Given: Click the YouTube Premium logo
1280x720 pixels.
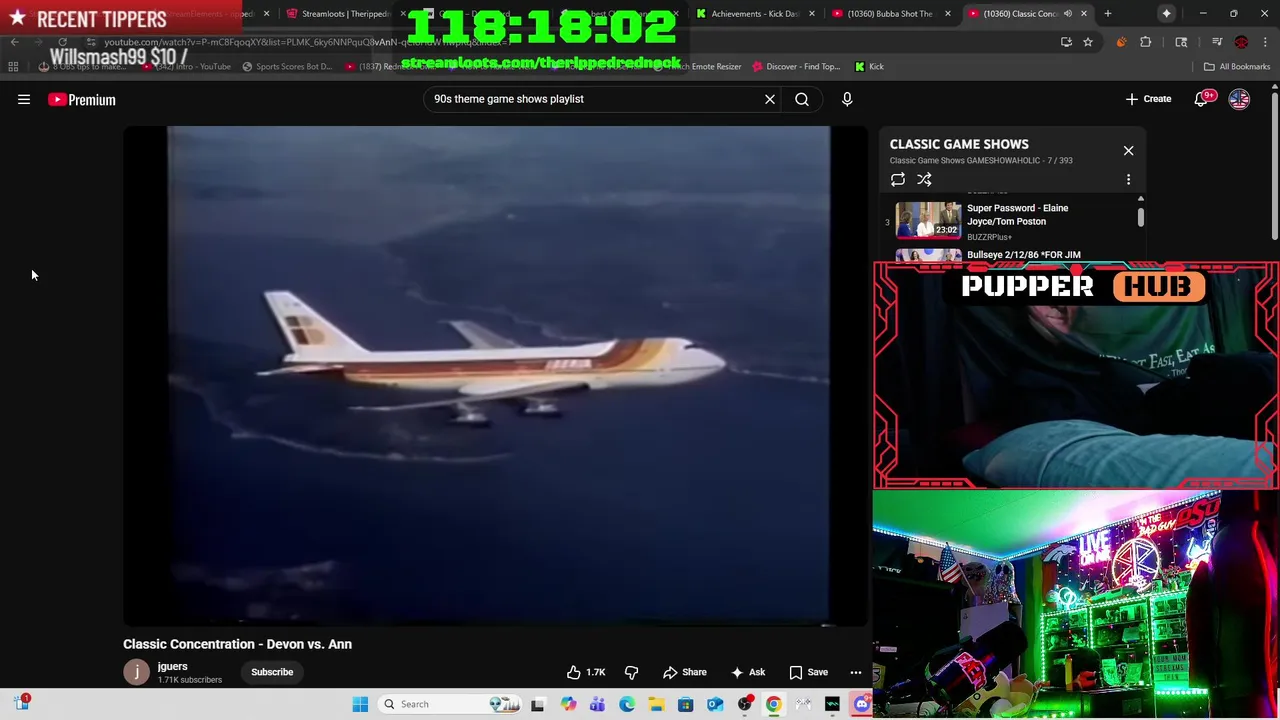Looking at the screenshot, I should tap(82, 100).
